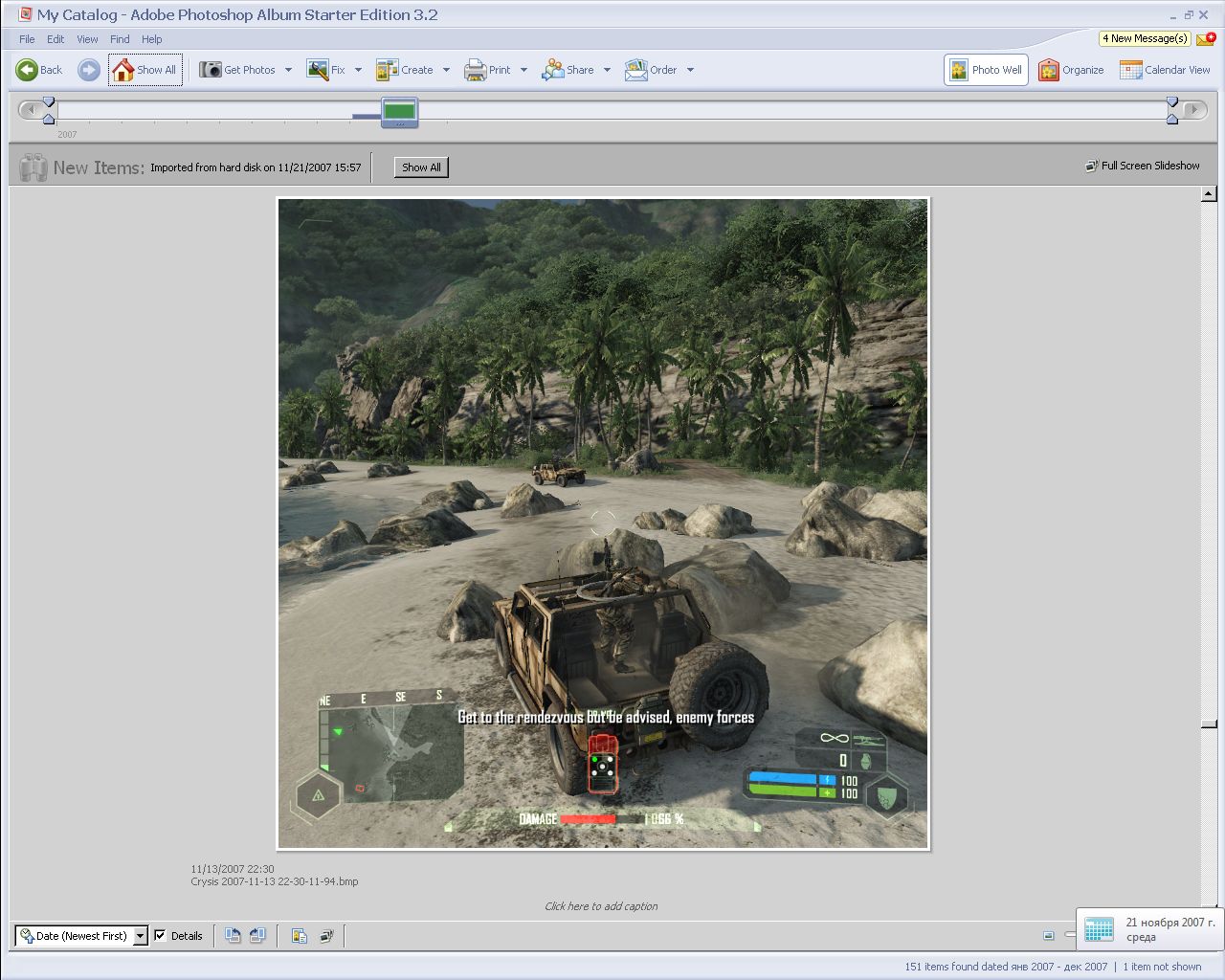The image size is (1225, 980).
Task: Expand the Get Photos dropdown arrow
Action: point(288,70)
